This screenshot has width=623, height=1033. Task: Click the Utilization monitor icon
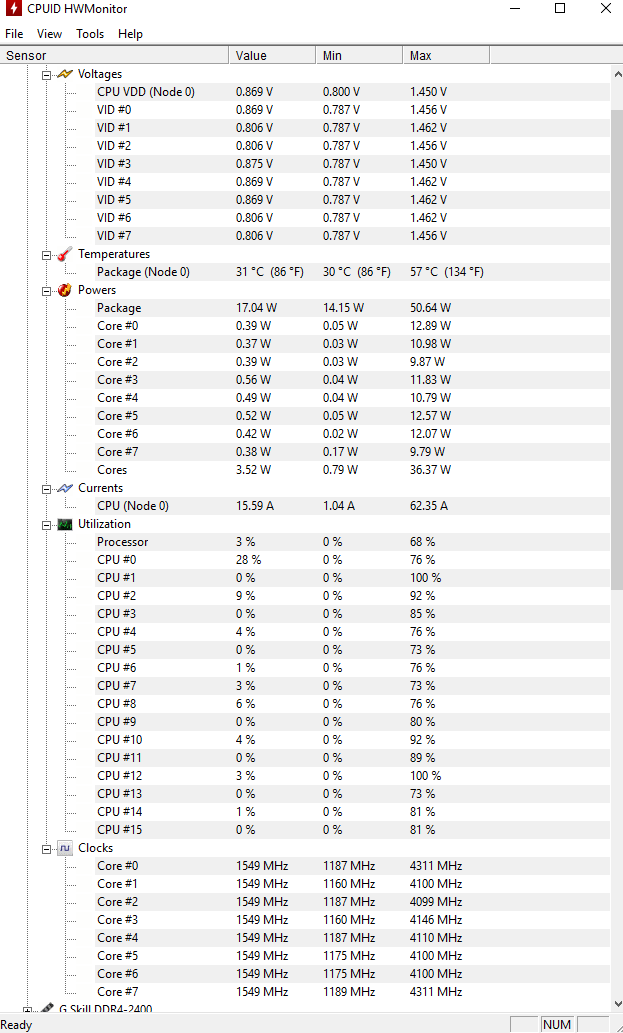pyautogui.click(x=65, y=524)
